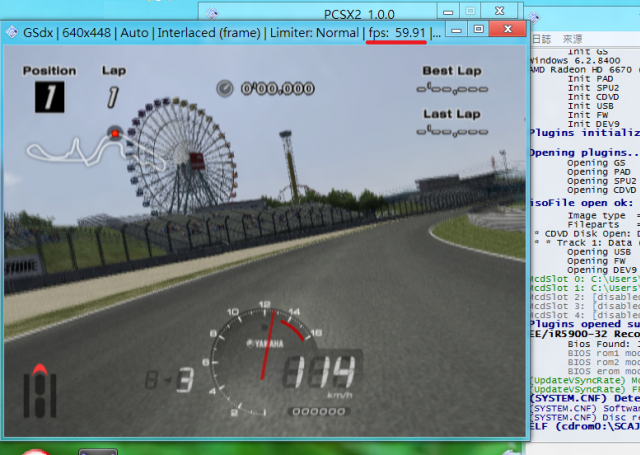This screenshot has height=455, width=640.
Task: Select the isoFile open ok log line
Action: tap(582, 203)
